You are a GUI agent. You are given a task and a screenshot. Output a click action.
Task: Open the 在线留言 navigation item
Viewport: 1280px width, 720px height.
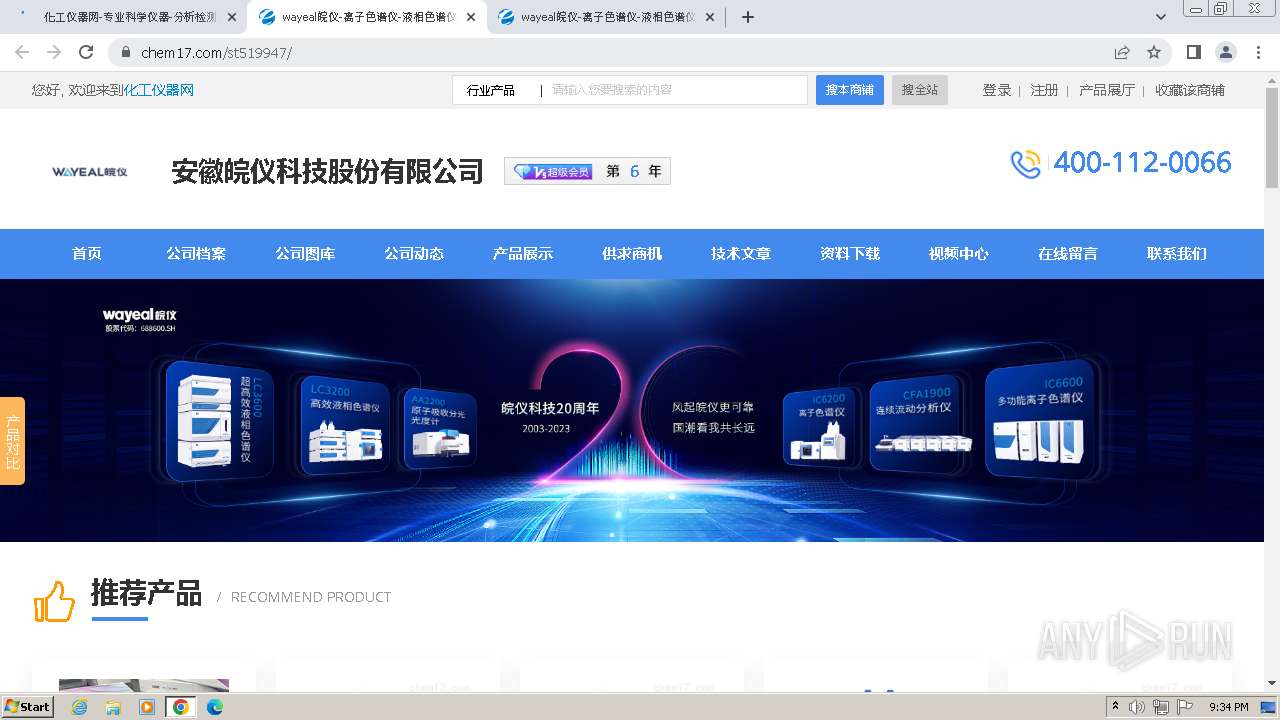(x=1068, y=254)
